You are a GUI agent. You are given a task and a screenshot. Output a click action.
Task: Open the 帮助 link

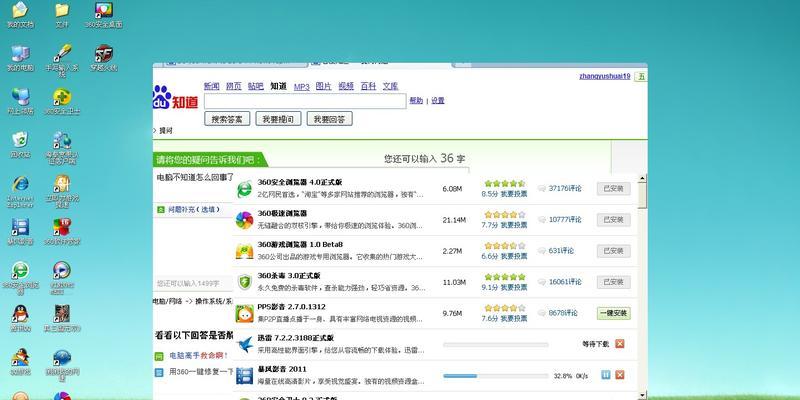416,101
